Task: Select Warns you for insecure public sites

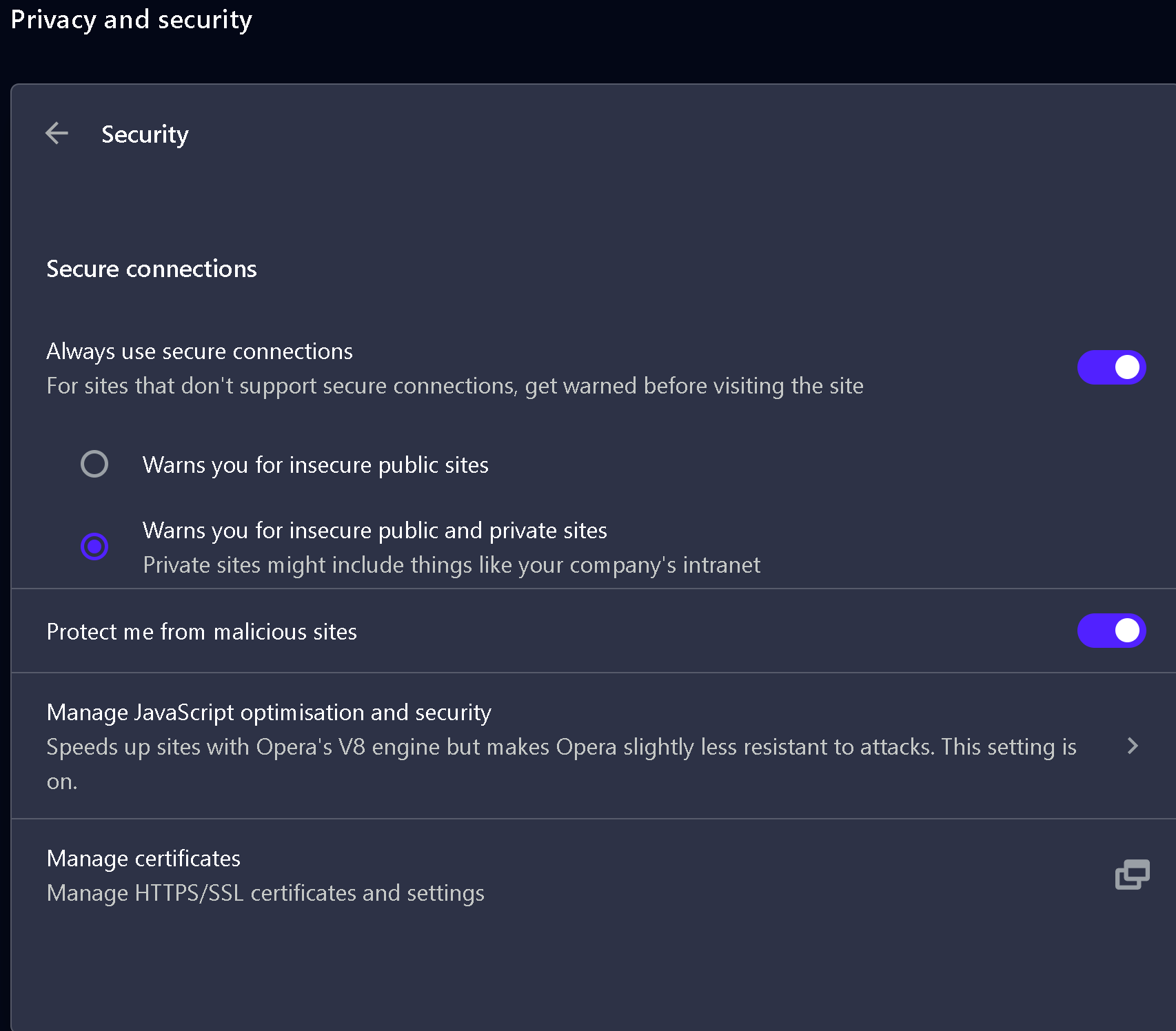Action: coord(94,464)
